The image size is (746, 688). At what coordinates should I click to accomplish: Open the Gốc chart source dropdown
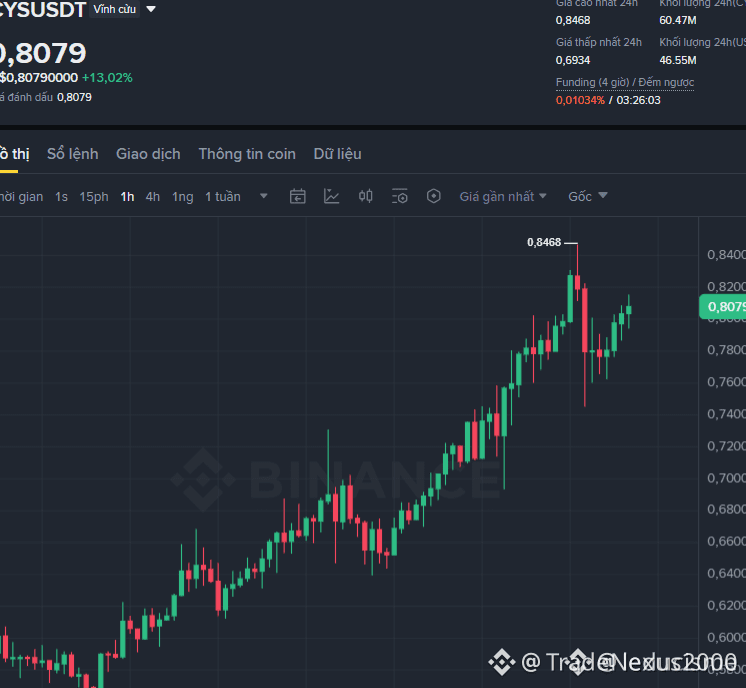coord(588,197)
